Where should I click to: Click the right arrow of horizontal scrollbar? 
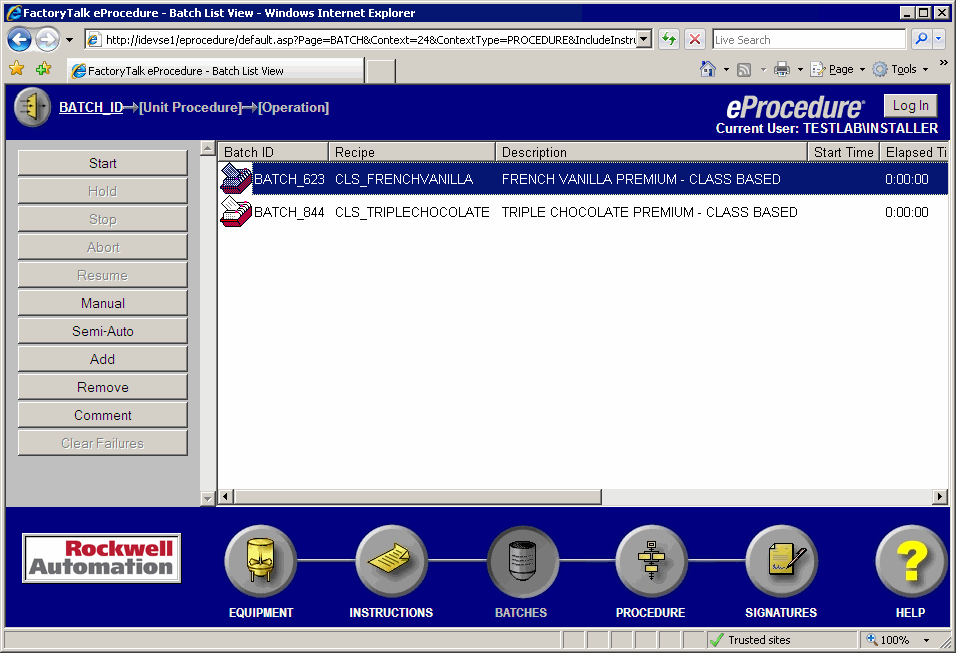click(940, 497)
